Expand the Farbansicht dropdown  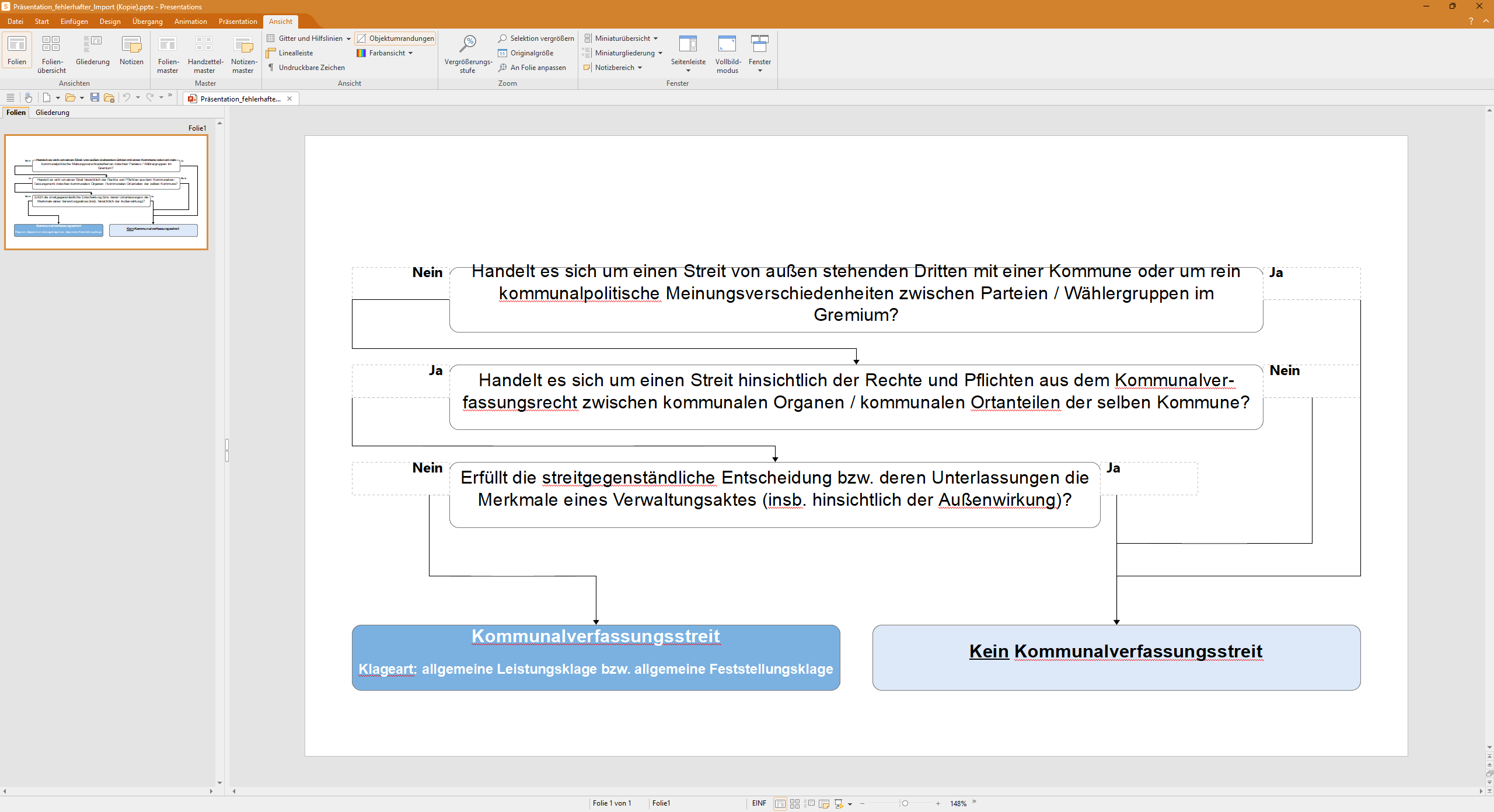point(411,53)
